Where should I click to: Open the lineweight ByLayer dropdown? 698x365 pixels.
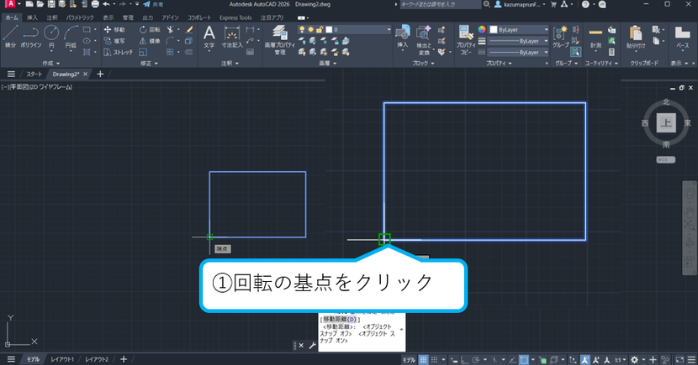tap(519, 41)
